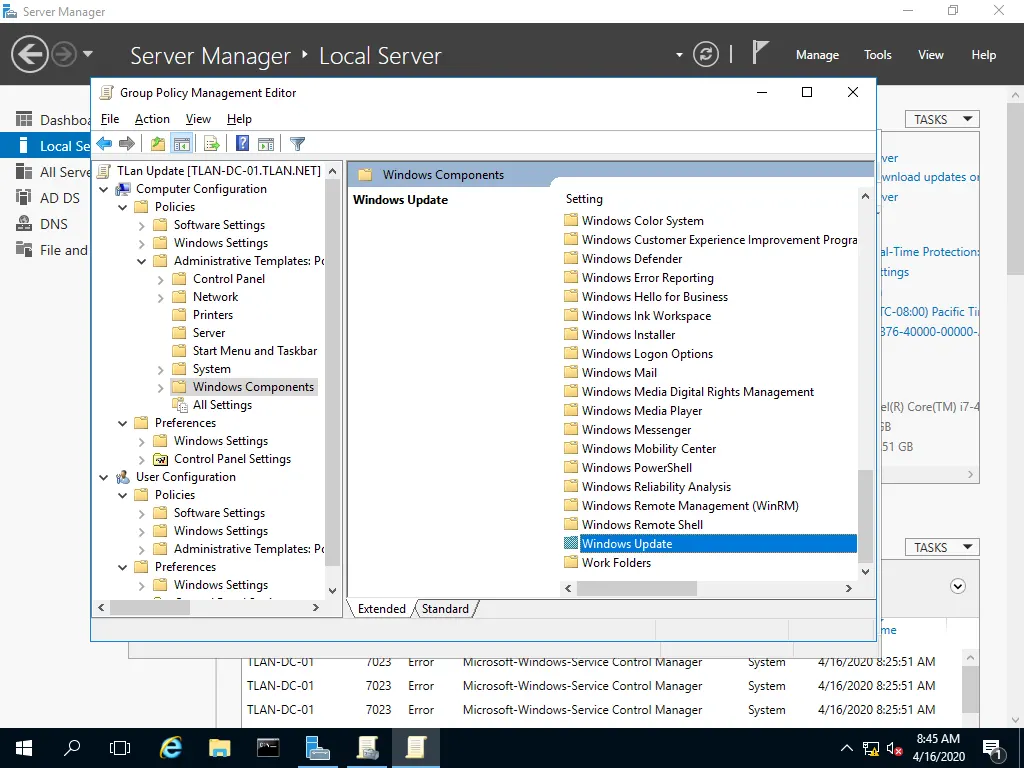This screenshot has width=1024, height=768.
Task: Click the tree pane scroll down arrow
Action: point(332,590)
